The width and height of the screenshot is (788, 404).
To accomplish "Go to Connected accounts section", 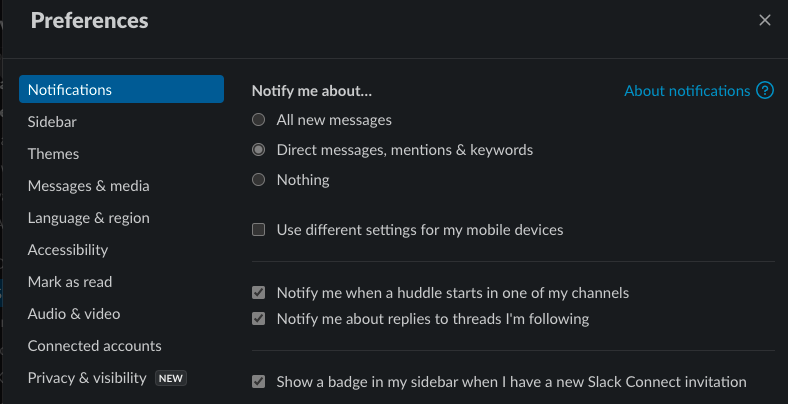I will coord(95,346).
